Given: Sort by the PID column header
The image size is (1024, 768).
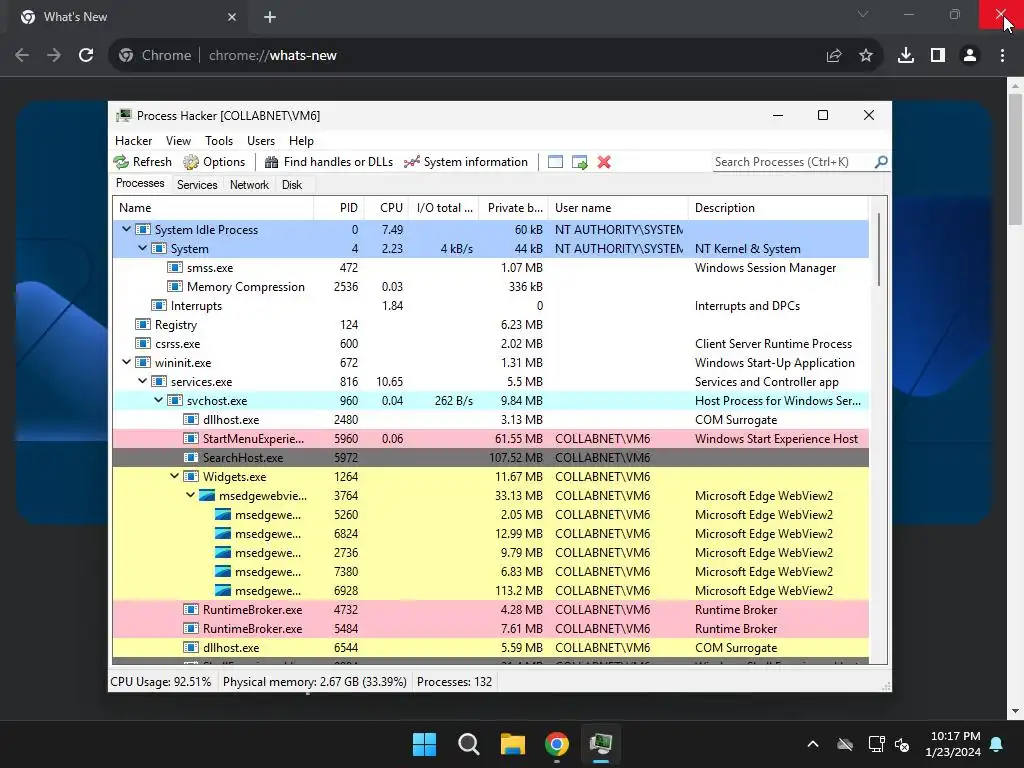Looking at the screenshot, I should pyautogui.click(x=339, y=208).
